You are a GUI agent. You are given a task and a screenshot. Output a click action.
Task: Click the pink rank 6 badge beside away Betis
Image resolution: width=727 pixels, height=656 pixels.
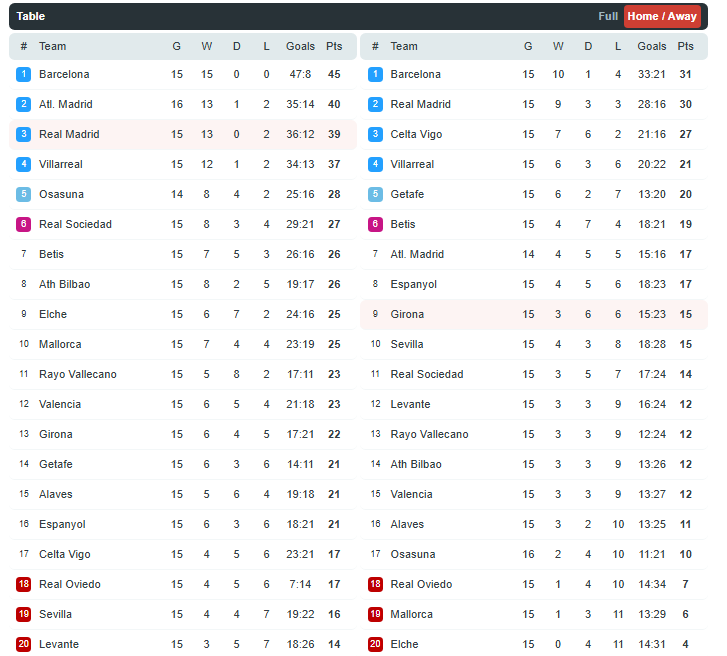(375, 224)
